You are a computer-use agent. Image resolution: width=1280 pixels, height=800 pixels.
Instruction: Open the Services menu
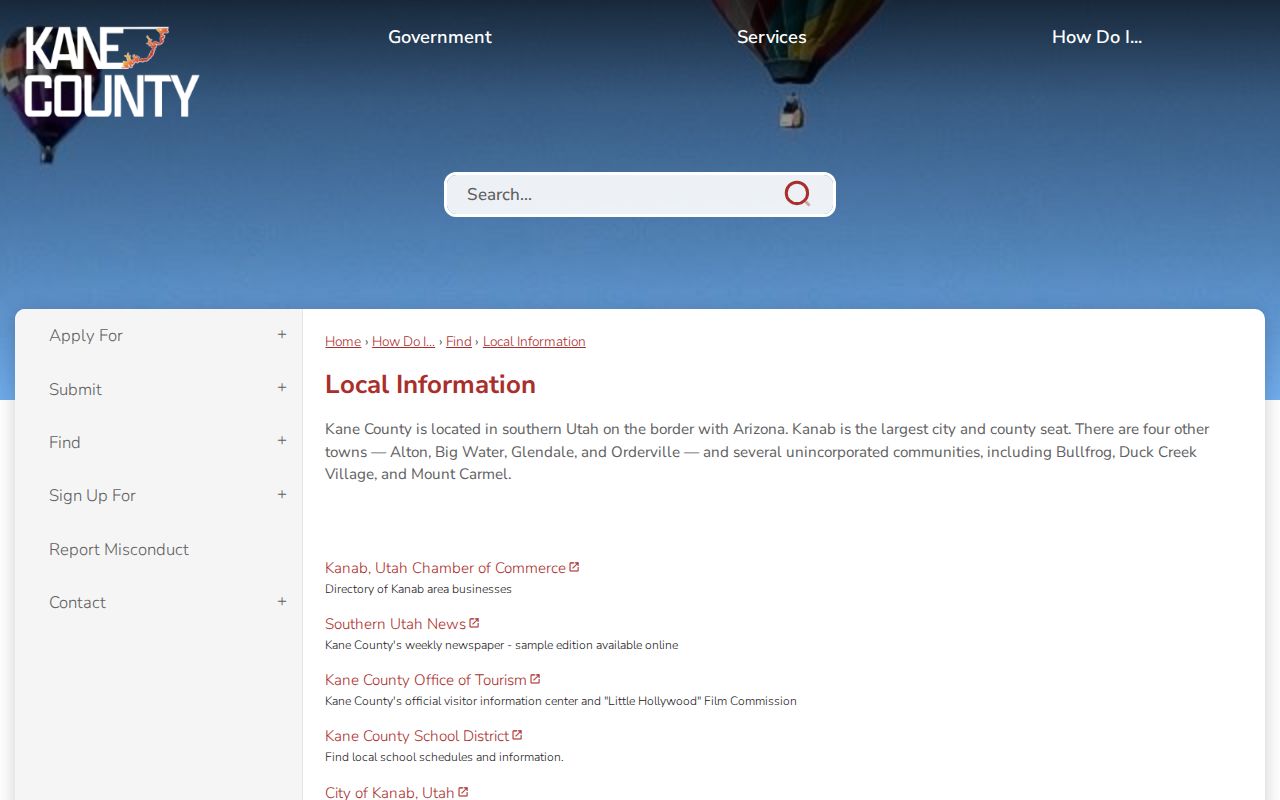(x=772, y=37)
